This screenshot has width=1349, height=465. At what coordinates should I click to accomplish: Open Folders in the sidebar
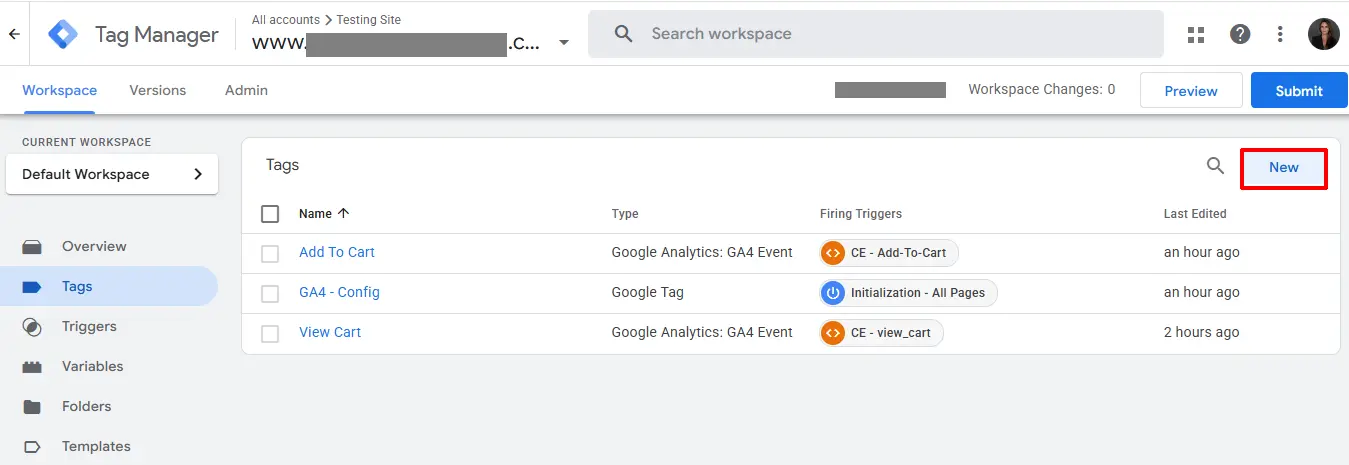point(86,406)
